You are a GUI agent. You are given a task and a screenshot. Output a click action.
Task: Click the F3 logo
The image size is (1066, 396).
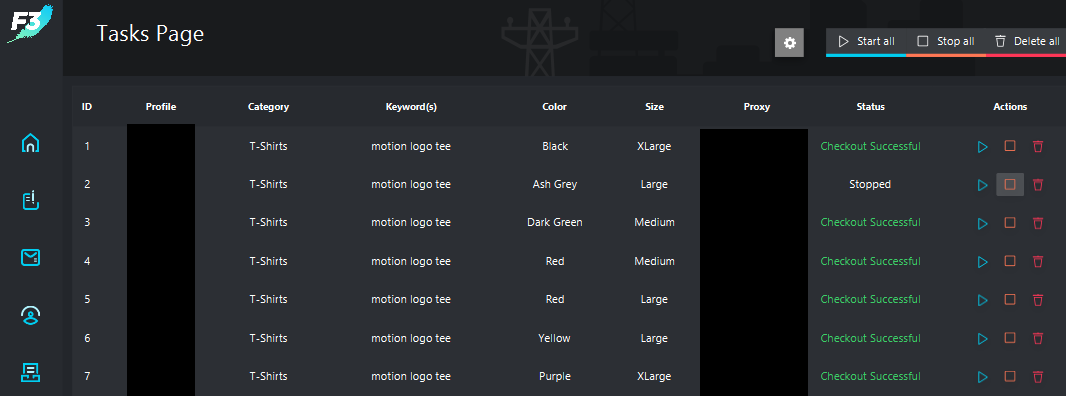tap(31, 23)
